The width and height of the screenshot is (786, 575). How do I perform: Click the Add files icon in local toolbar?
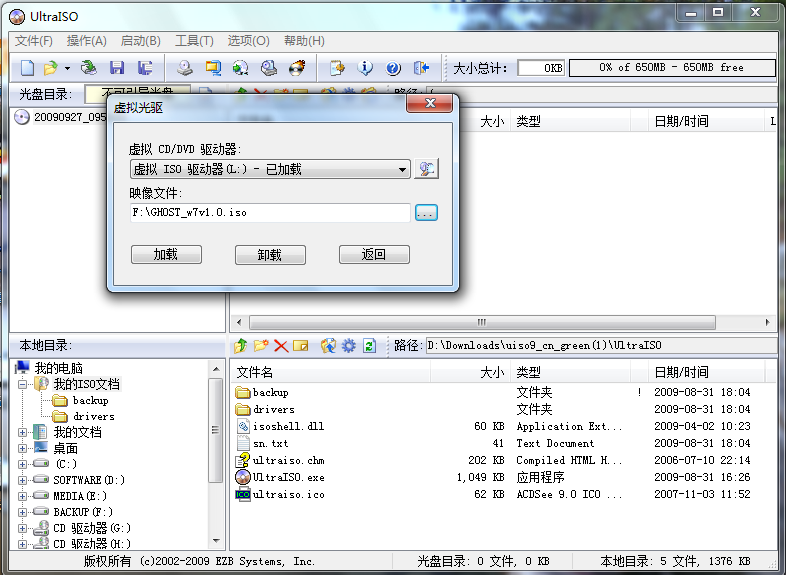328,345
